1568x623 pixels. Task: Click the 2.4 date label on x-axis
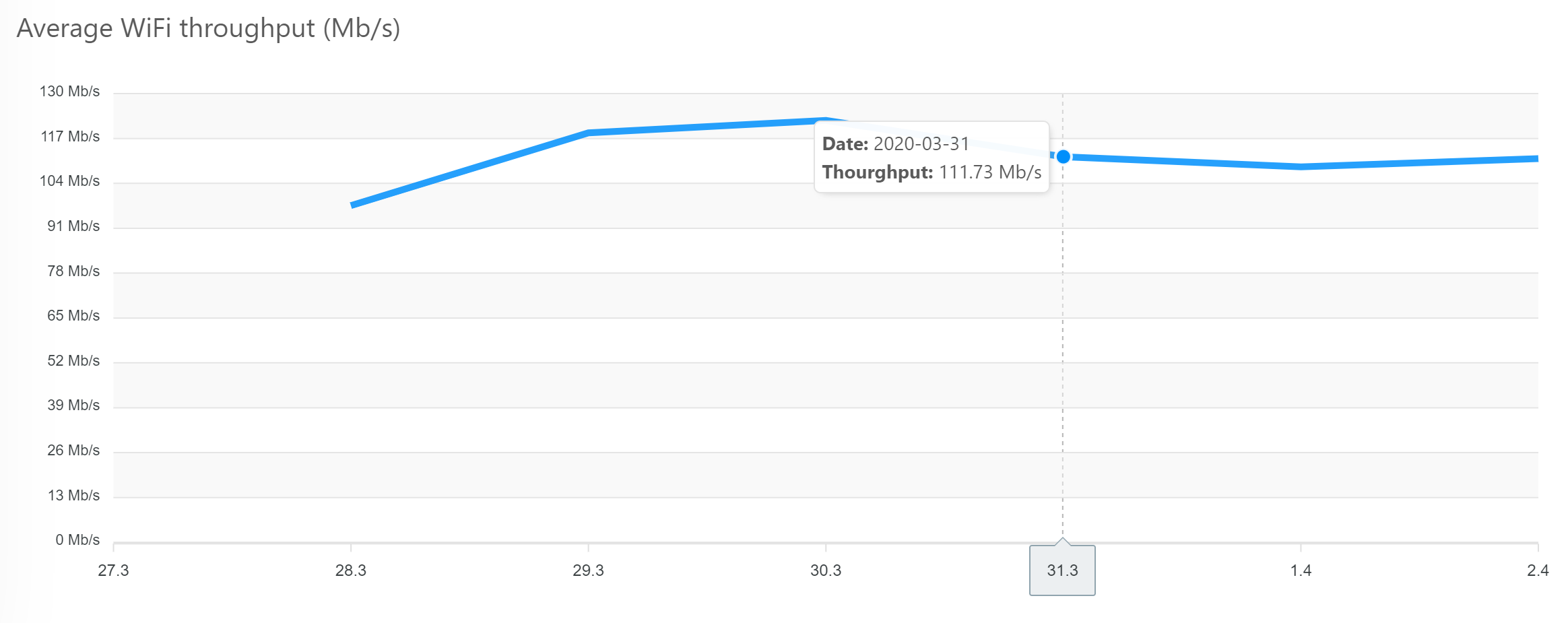tap(1538, 570)
